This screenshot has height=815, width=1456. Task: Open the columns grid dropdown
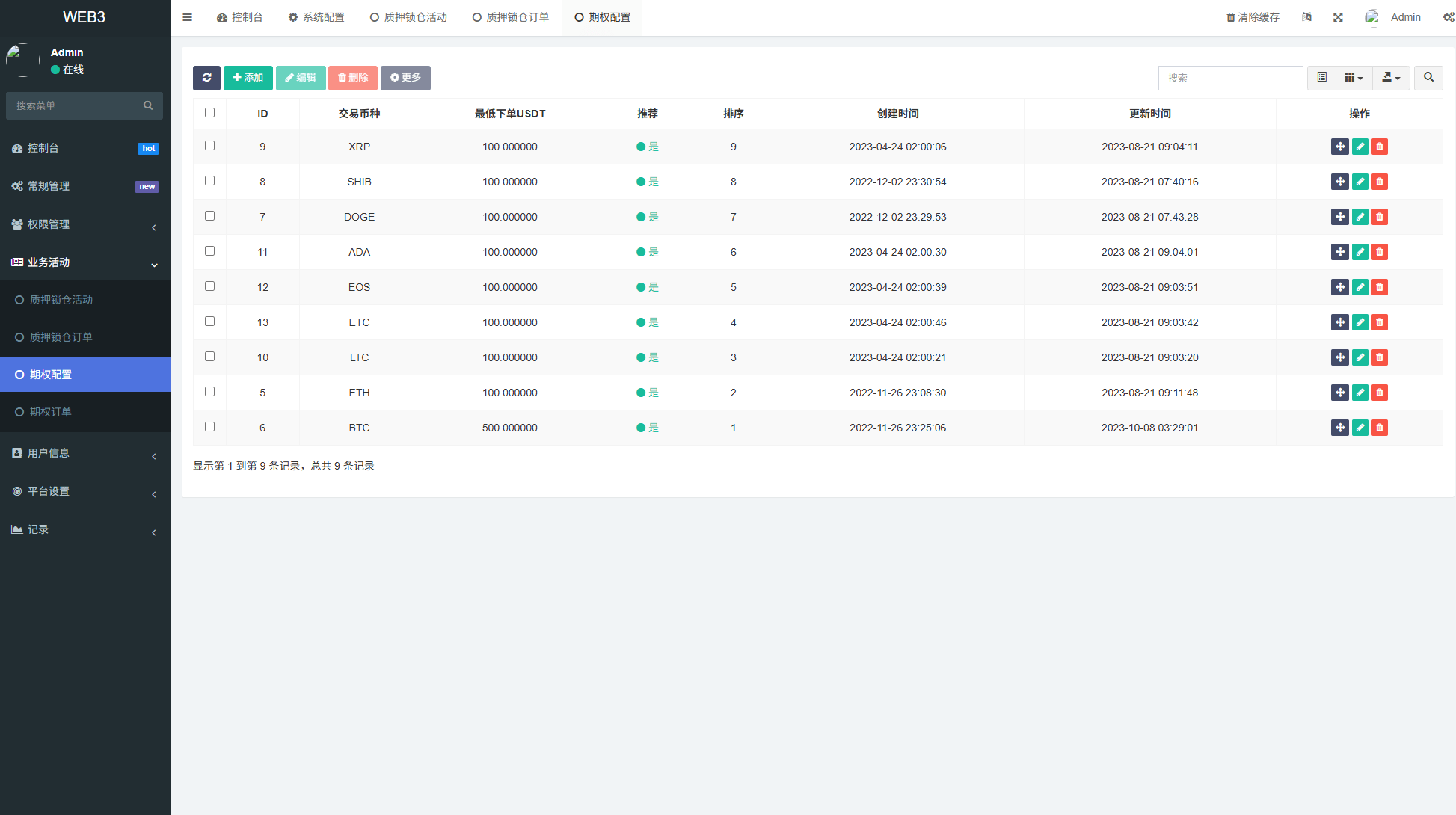(1354, 78)
